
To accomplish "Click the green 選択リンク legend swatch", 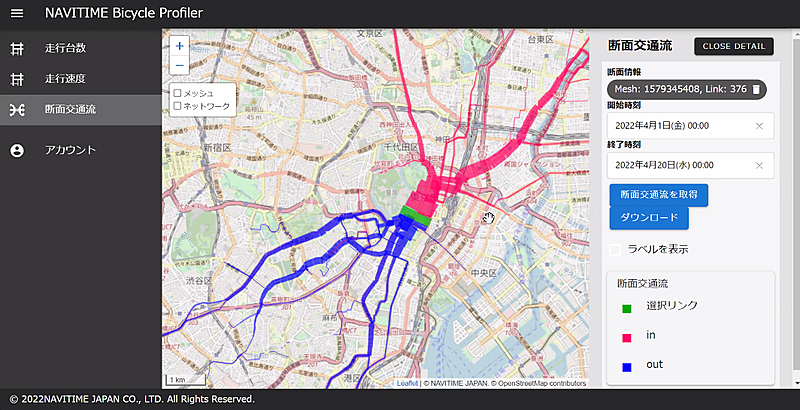I will 627,309.
